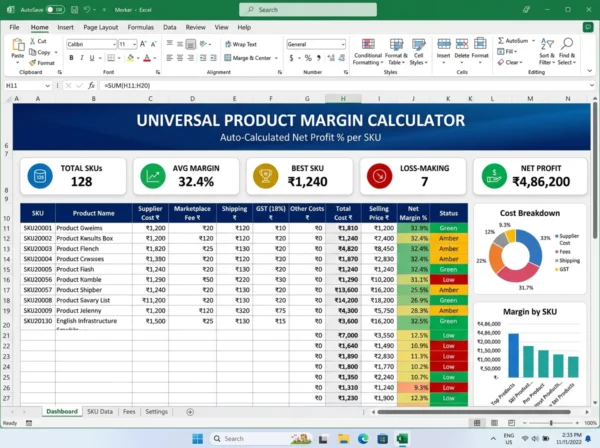
Task: Click the Insert function fx icon
Action: pyautogui.click(x=91, y=85)
